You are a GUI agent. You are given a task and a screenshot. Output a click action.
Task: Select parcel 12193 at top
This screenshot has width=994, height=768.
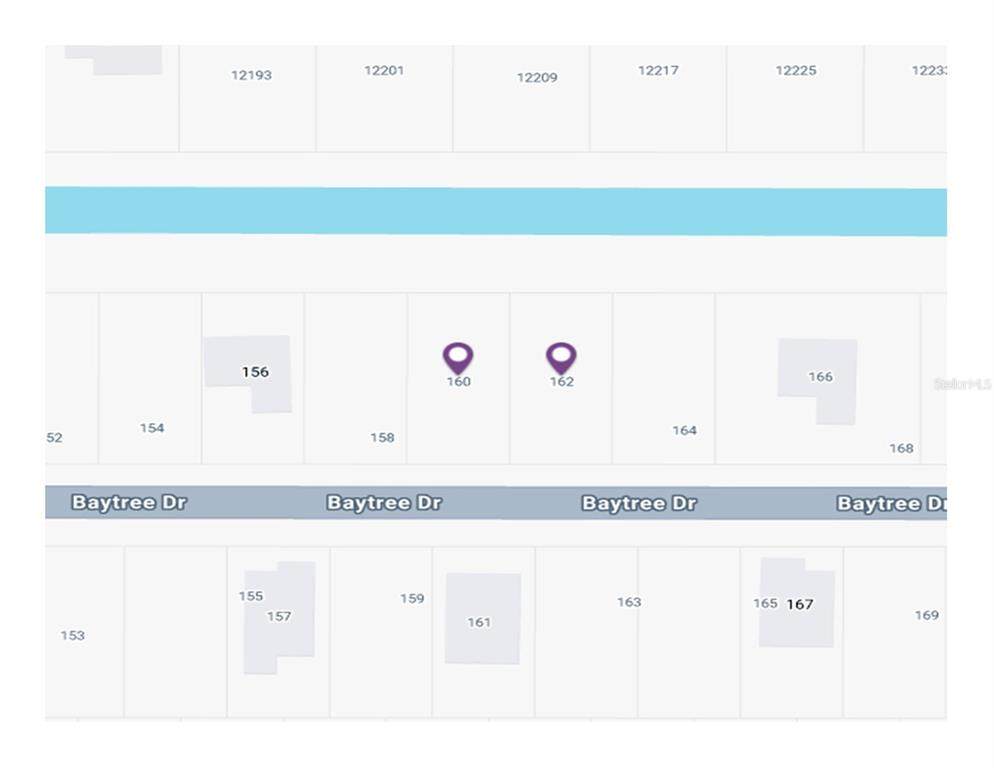tap(251, 75)
